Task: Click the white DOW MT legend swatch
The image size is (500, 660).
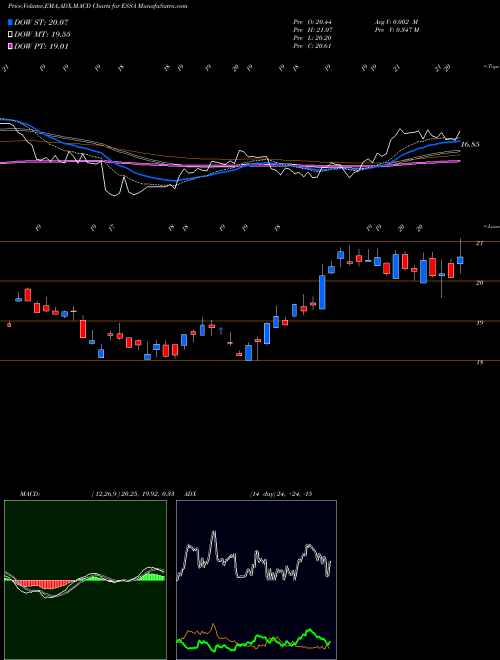Action: point(10,35)
